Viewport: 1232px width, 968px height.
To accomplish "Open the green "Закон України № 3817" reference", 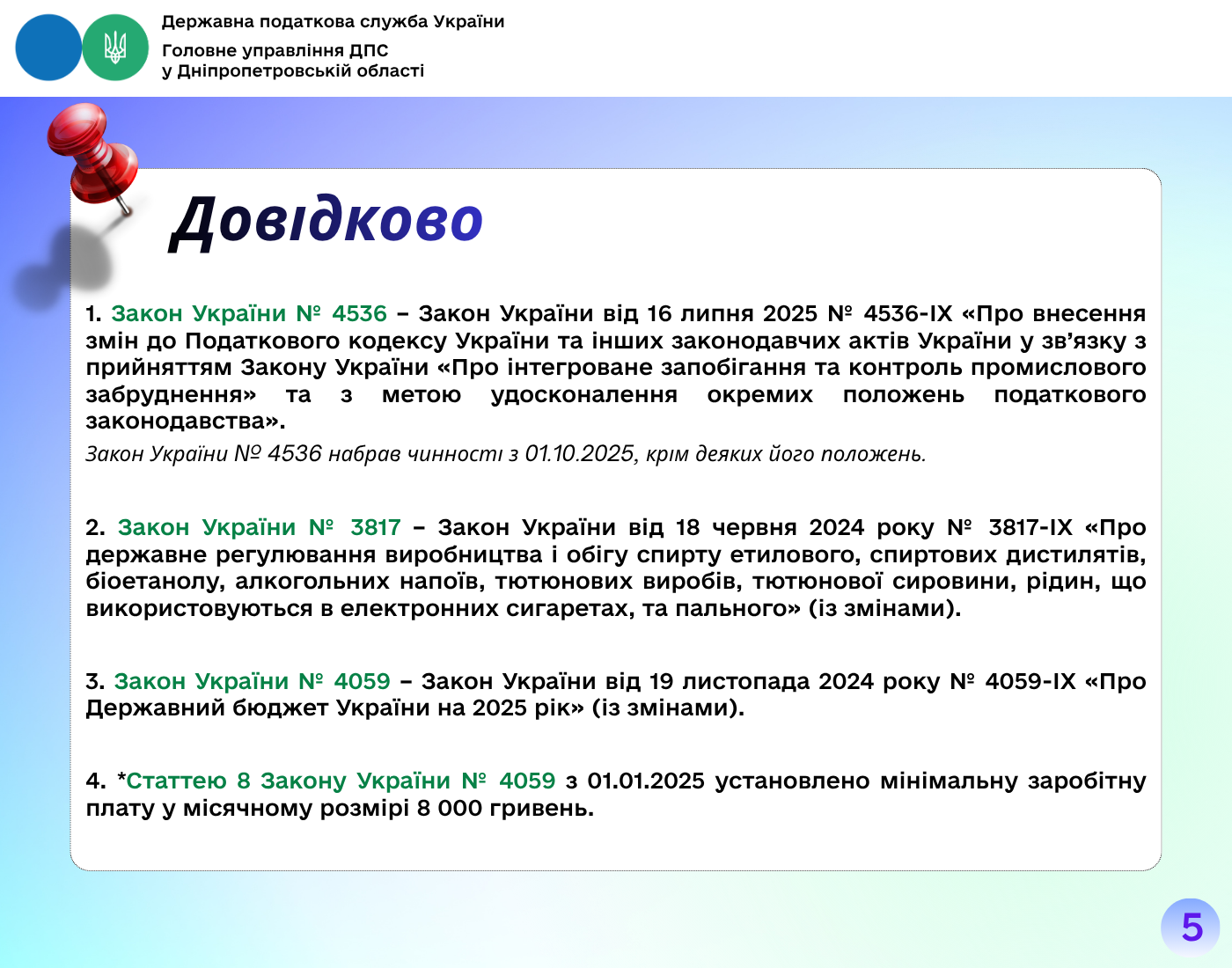I will click(260, 527).
